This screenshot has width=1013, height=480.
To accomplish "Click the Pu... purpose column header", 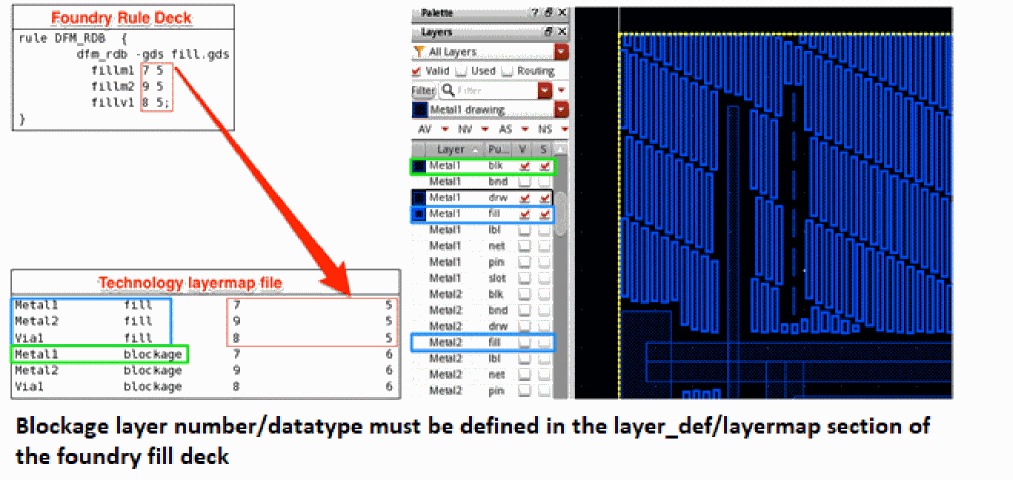I will [x=498, y=148].
